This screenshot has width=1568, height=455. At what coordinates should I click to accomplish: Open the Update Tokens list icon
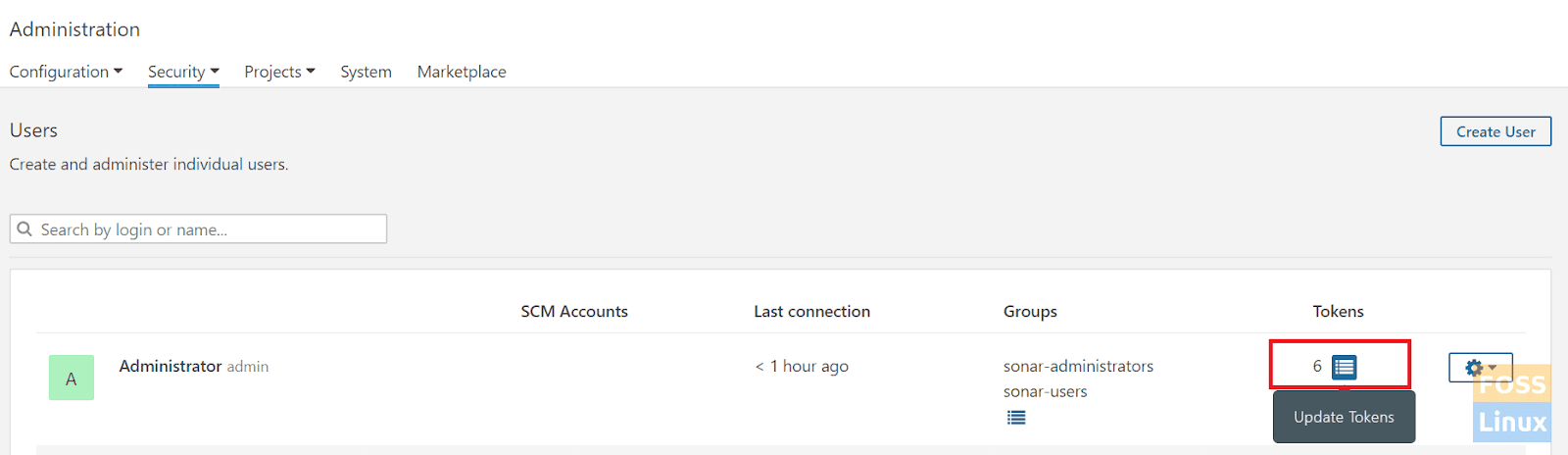(1344, 367)
